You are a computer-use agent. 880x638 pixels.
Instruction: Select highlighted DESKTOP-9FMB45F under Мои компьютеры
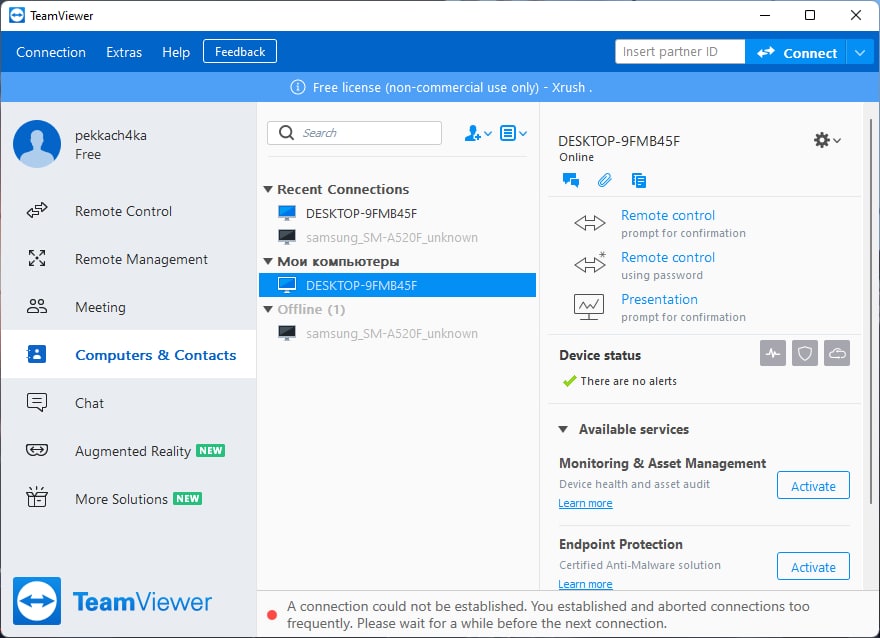pos(397,285)
